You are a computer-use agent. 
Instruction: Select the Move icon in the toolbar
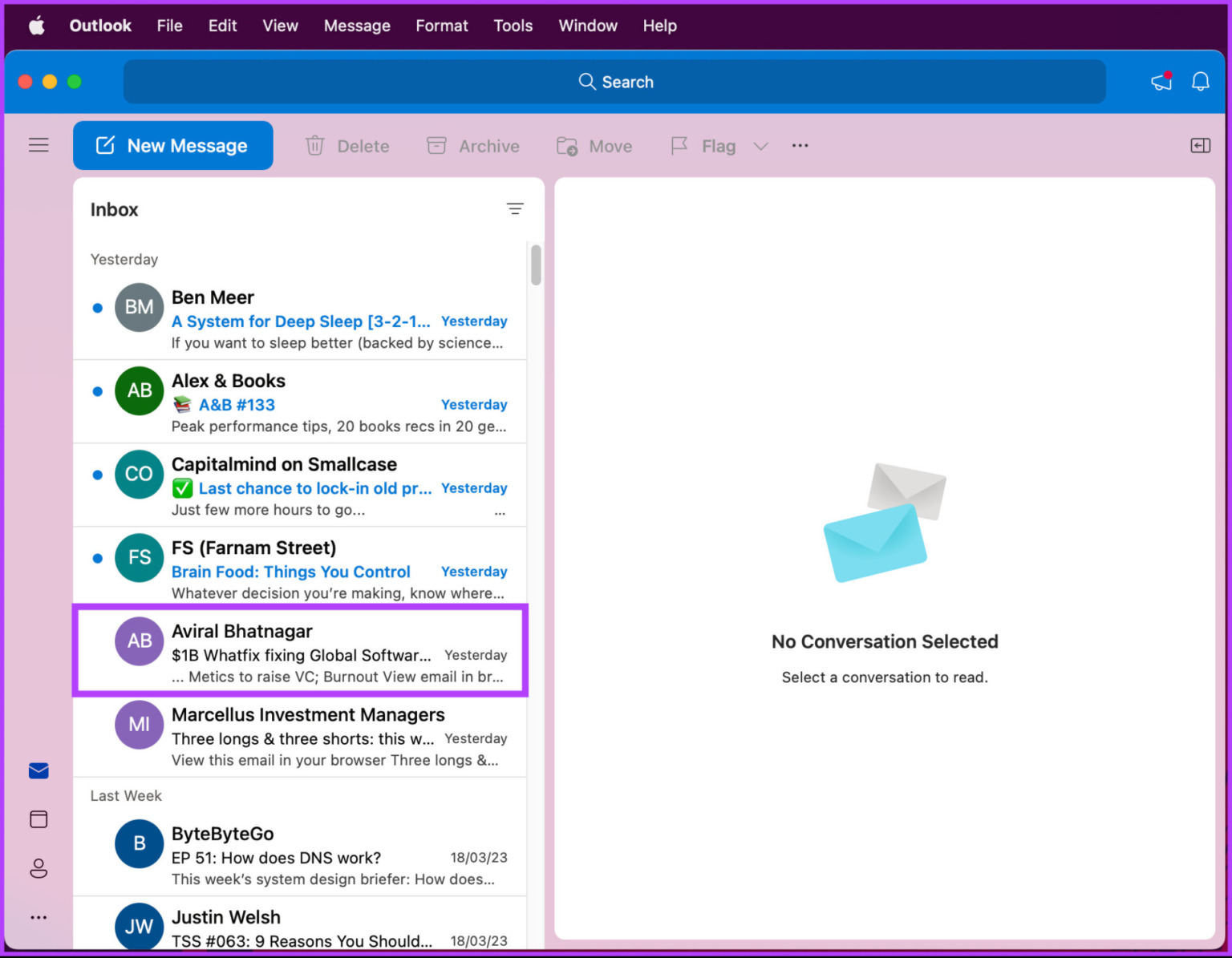[594, 145]
